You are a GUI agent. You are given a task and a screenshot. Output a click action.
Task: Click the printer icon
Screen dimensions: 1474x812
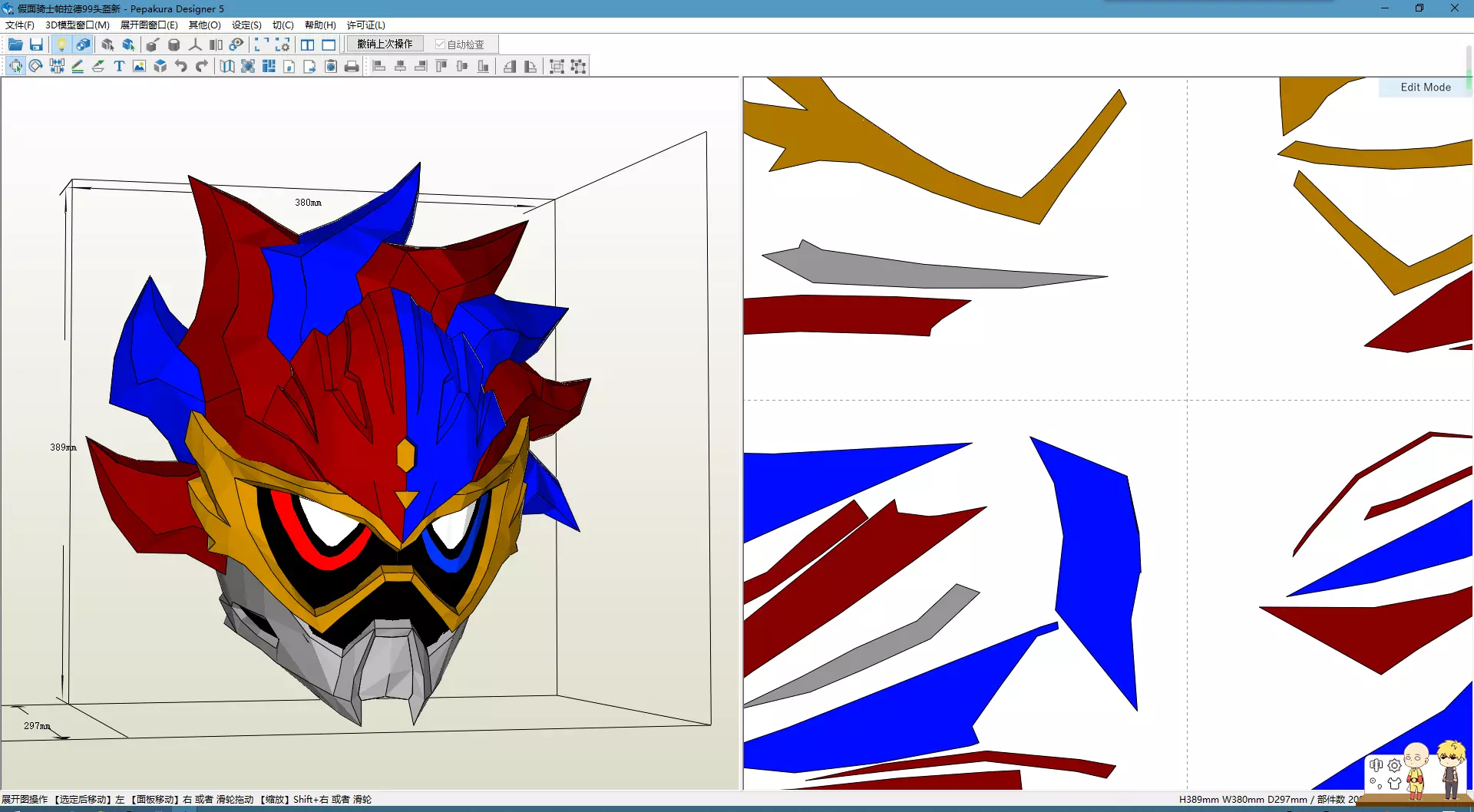coord(352,66)
